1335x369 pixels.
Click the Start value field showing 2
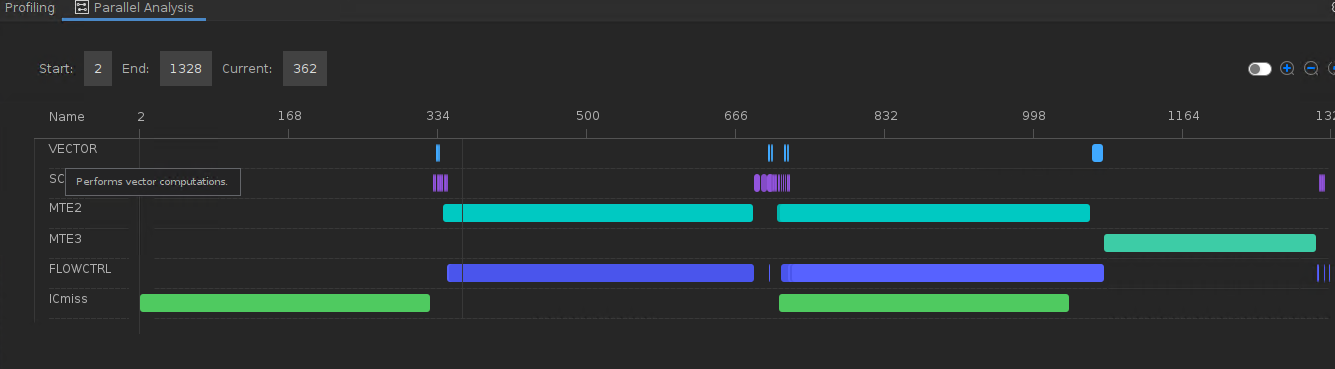tap(98, 69)
